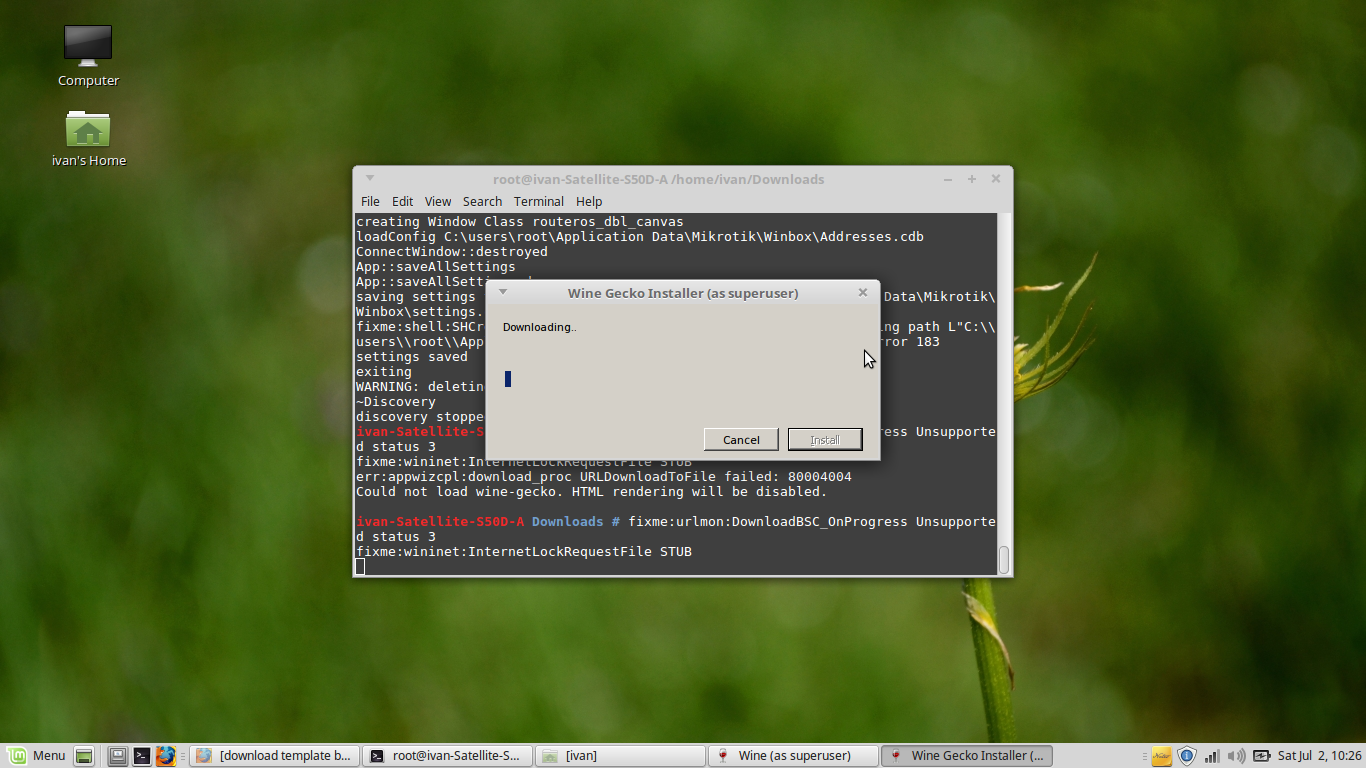Minimize the terminal window
Image resolution: width=1366 pixels, height=768 pixels.
[x=948, y=179]
